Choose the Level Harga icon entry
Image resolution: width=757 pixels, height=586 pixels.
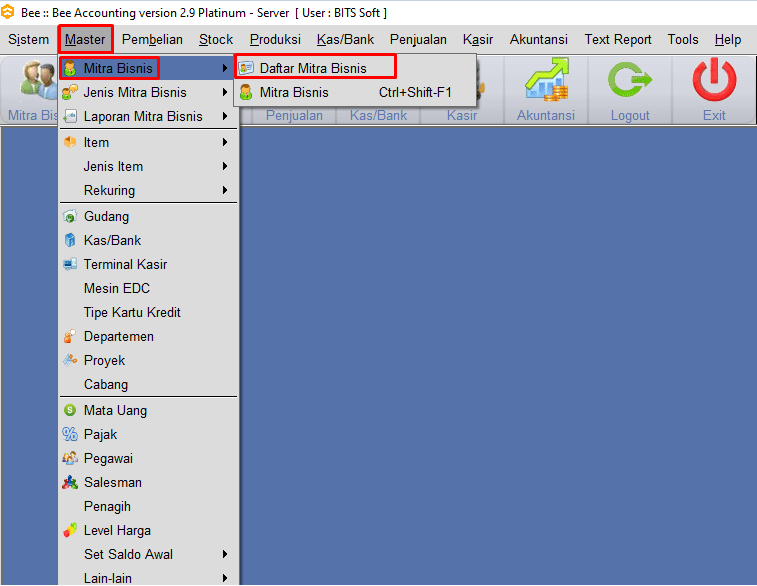coord(70,531)
